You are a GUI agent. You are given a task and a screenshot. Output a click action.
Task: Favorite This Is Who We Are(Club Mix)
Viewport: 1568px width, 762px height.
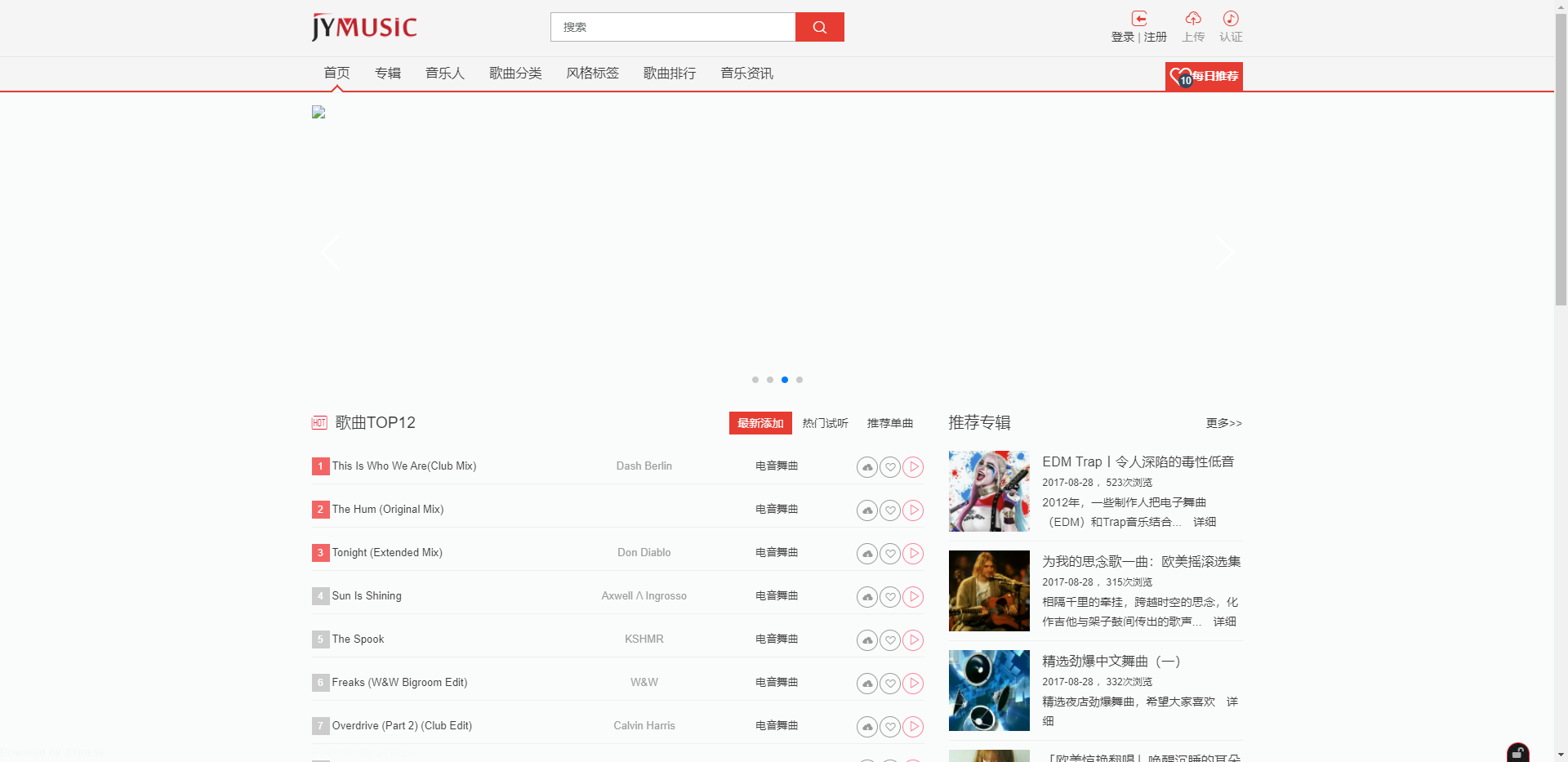click(890, 467)
